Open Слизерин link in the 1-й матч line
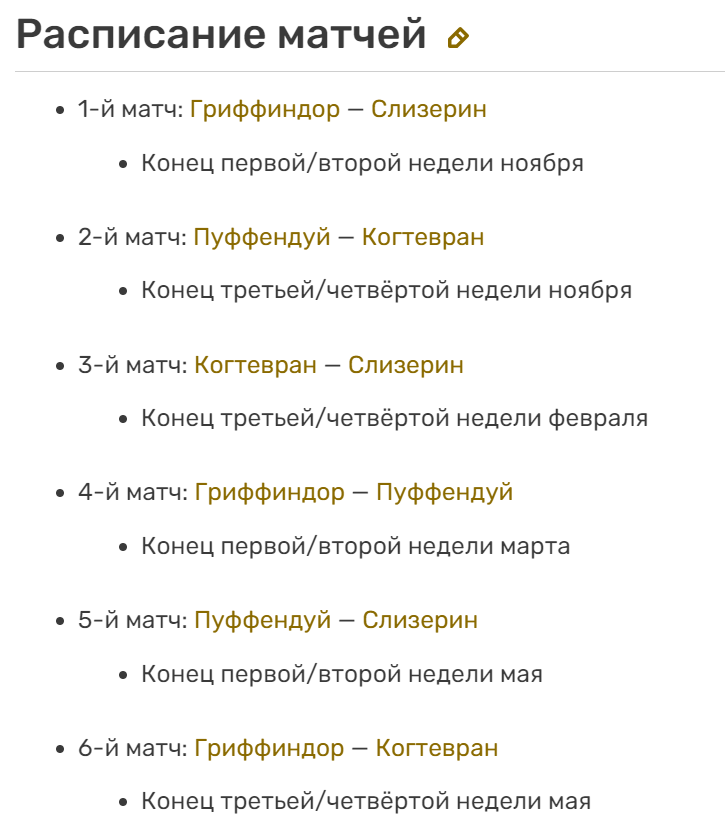Image resolution: width=725 pixels, height=835 pixels. (429, 109)
